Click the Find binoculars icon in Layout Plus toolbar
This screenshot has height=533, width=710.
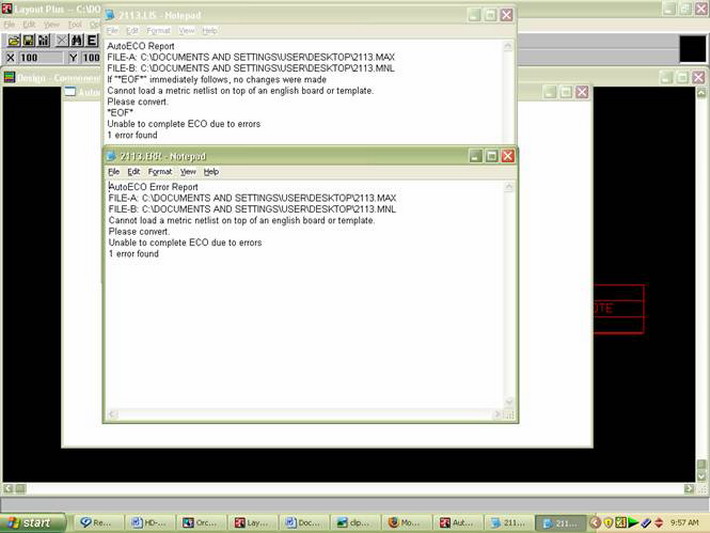[x=78, y=41]
